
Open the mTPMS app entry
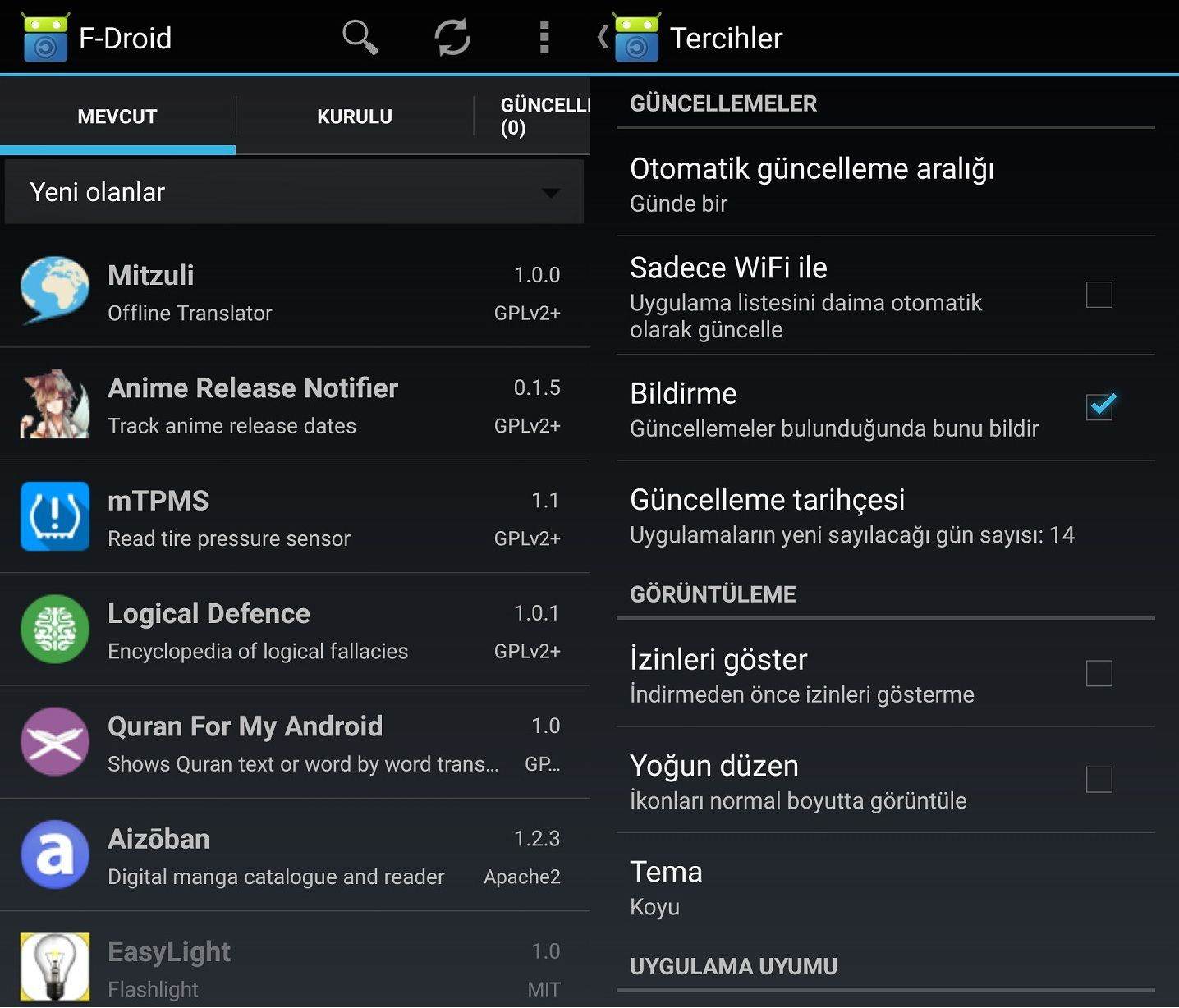coord(295,517)
